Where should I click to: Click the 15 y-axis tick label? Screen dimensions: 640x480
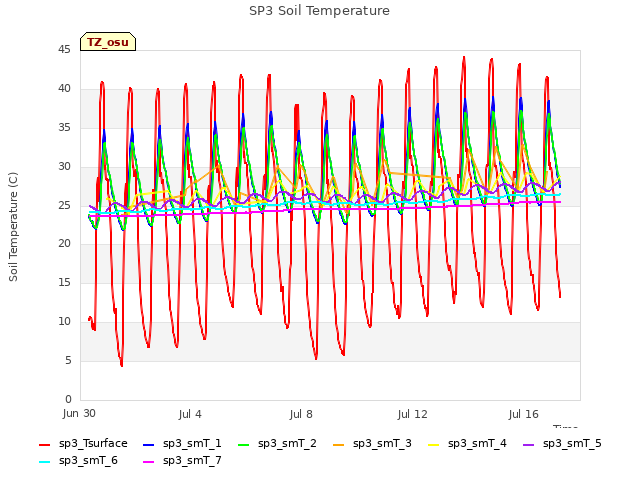click(x=64, y=282)
